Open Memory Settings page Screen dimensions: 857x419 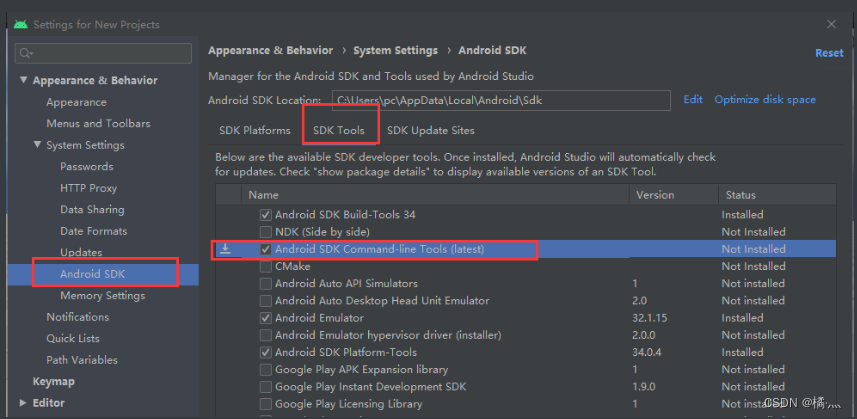pyautogui.click(x=103, y=296)
